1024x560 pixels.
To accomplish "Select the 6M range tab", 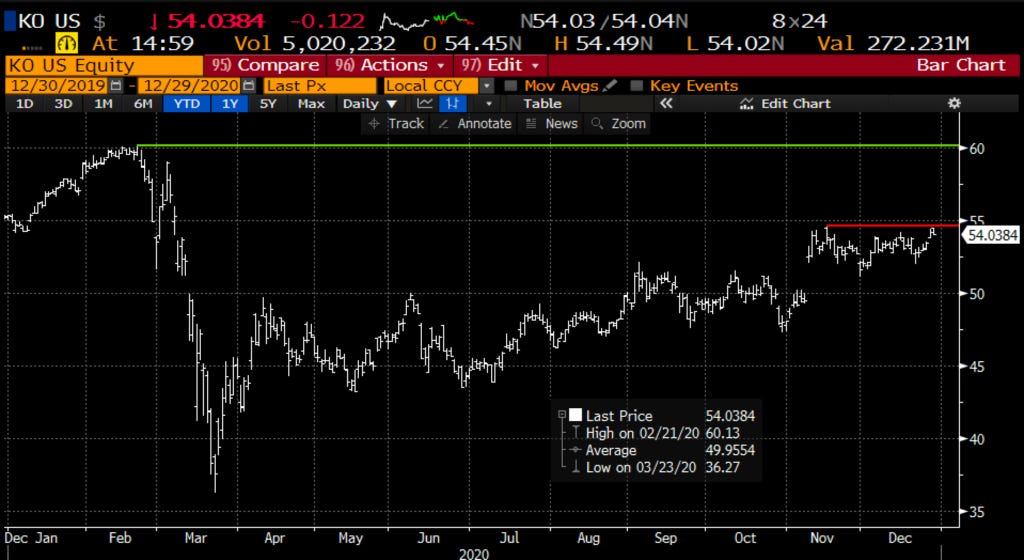I will (142, 103).
